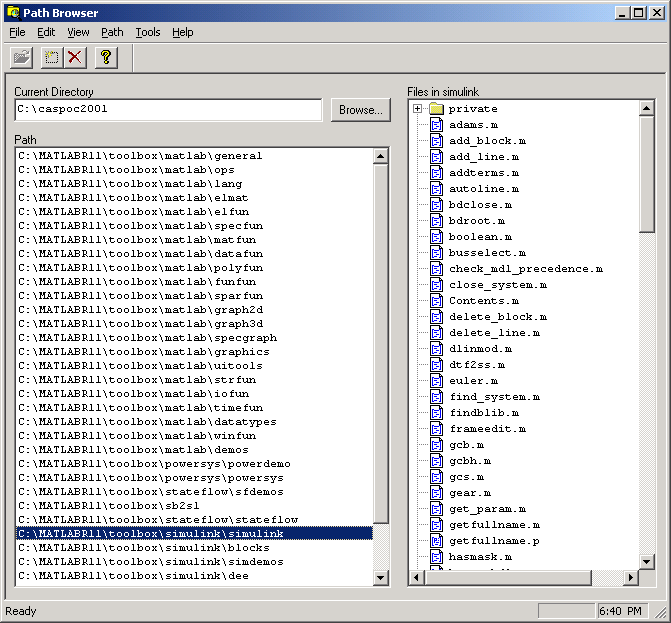
Task: Click the gcb.m file name
Action: click(x=466, y=445)
